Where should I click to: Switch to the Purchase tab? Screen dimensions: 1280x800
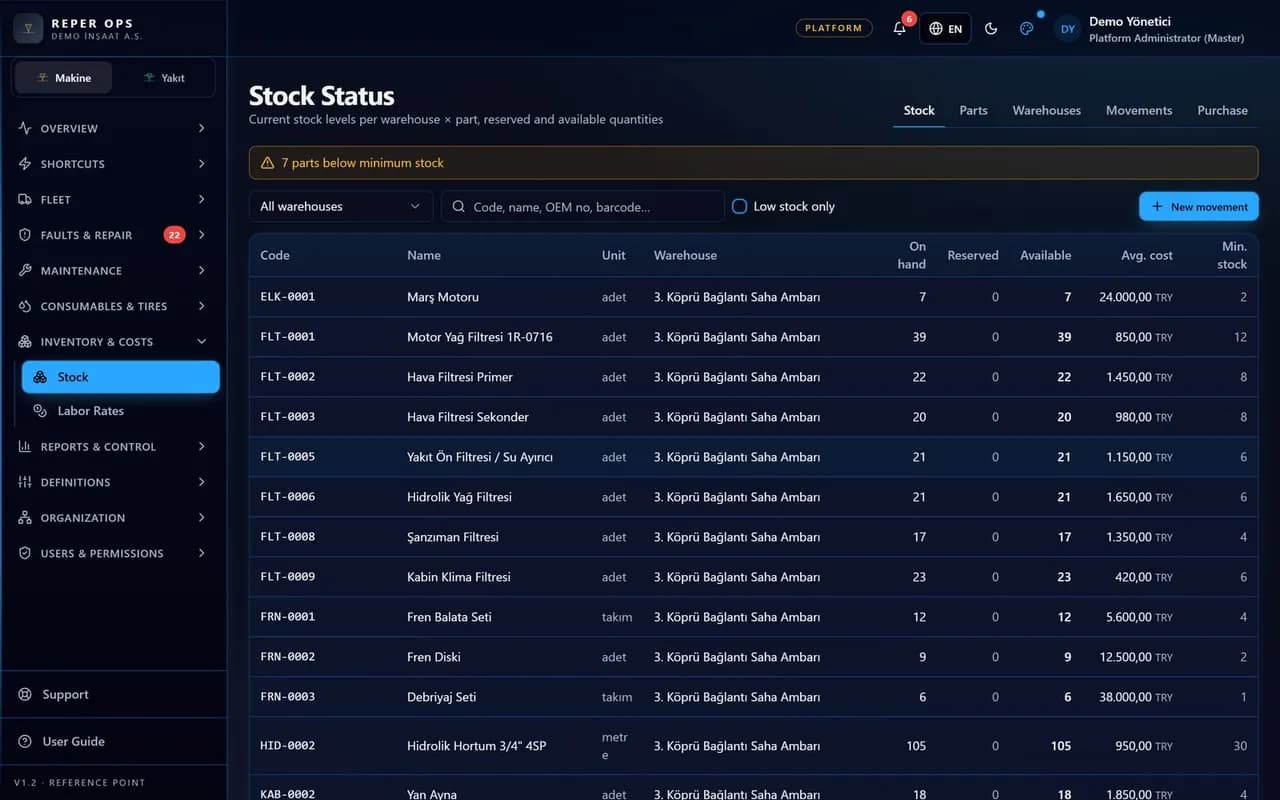pos(1222,111)
